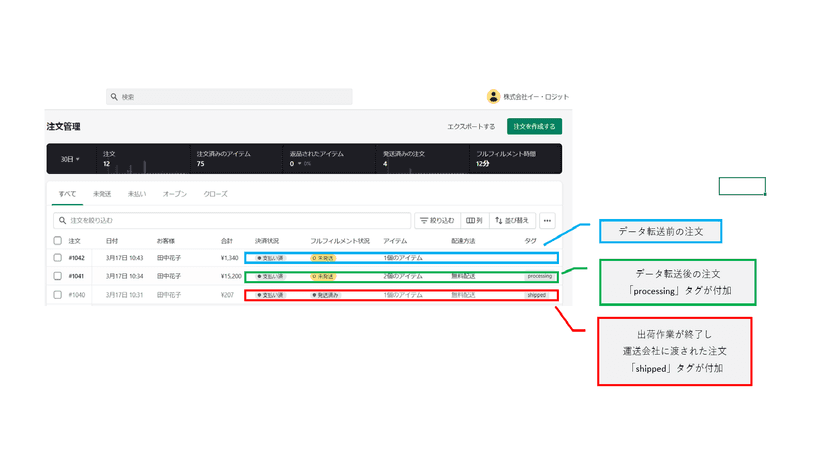Switch to the すべて tab
828x466 pixels.
(67, 194)
